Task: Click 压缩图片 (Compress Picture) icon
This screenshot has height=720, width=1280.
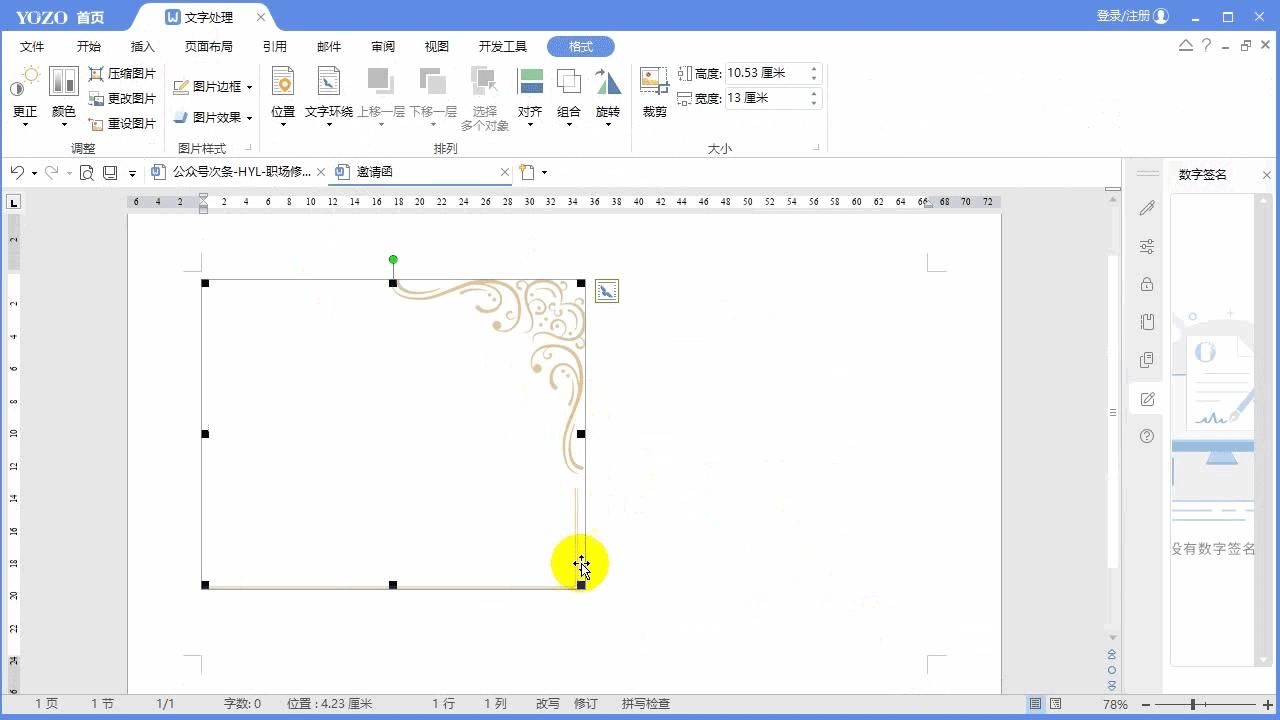Action: [97, 74]
